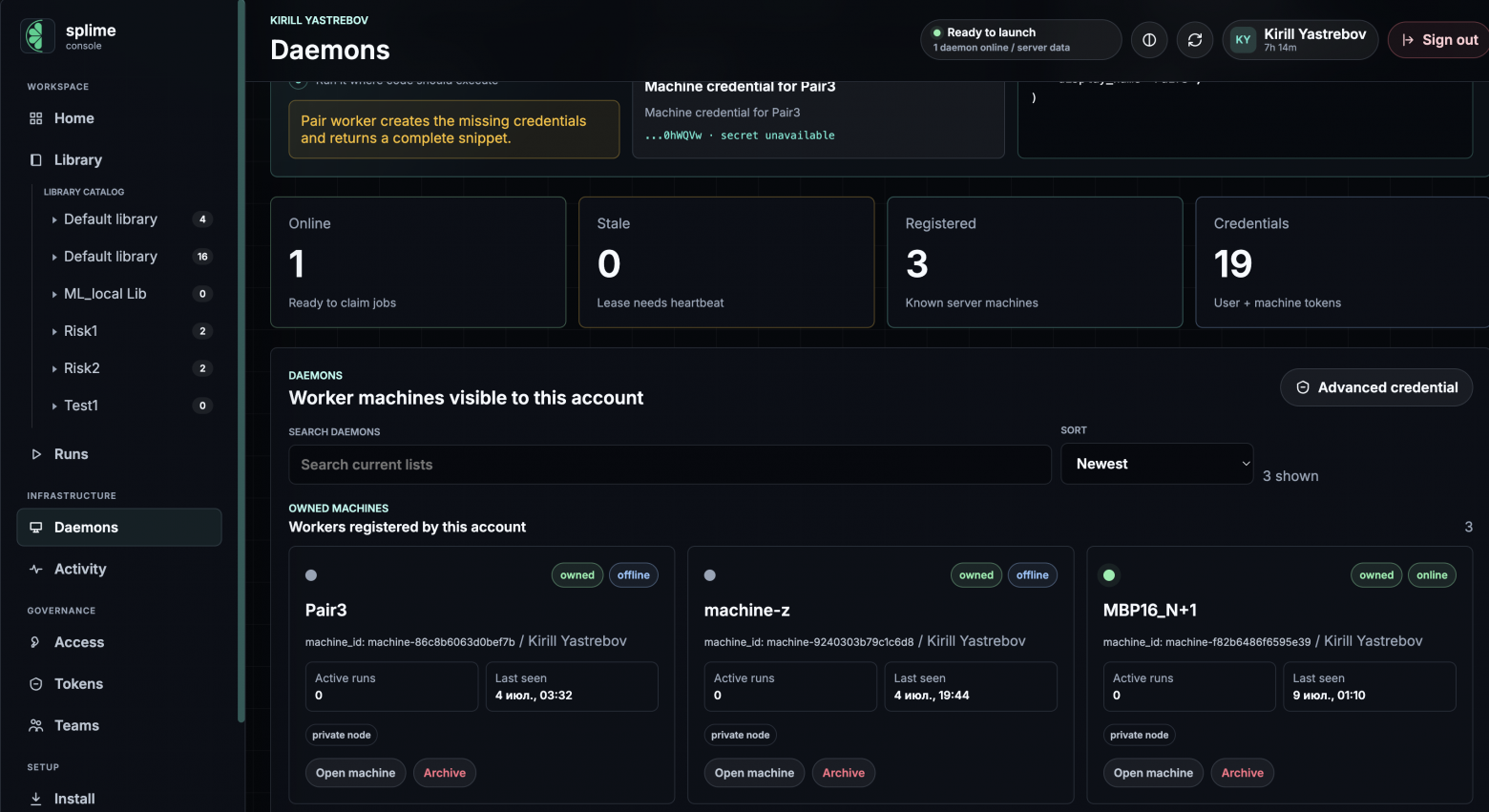Click the sign out arrow icon
This screenshot has width=1489, height=812.
[1408, 40]
